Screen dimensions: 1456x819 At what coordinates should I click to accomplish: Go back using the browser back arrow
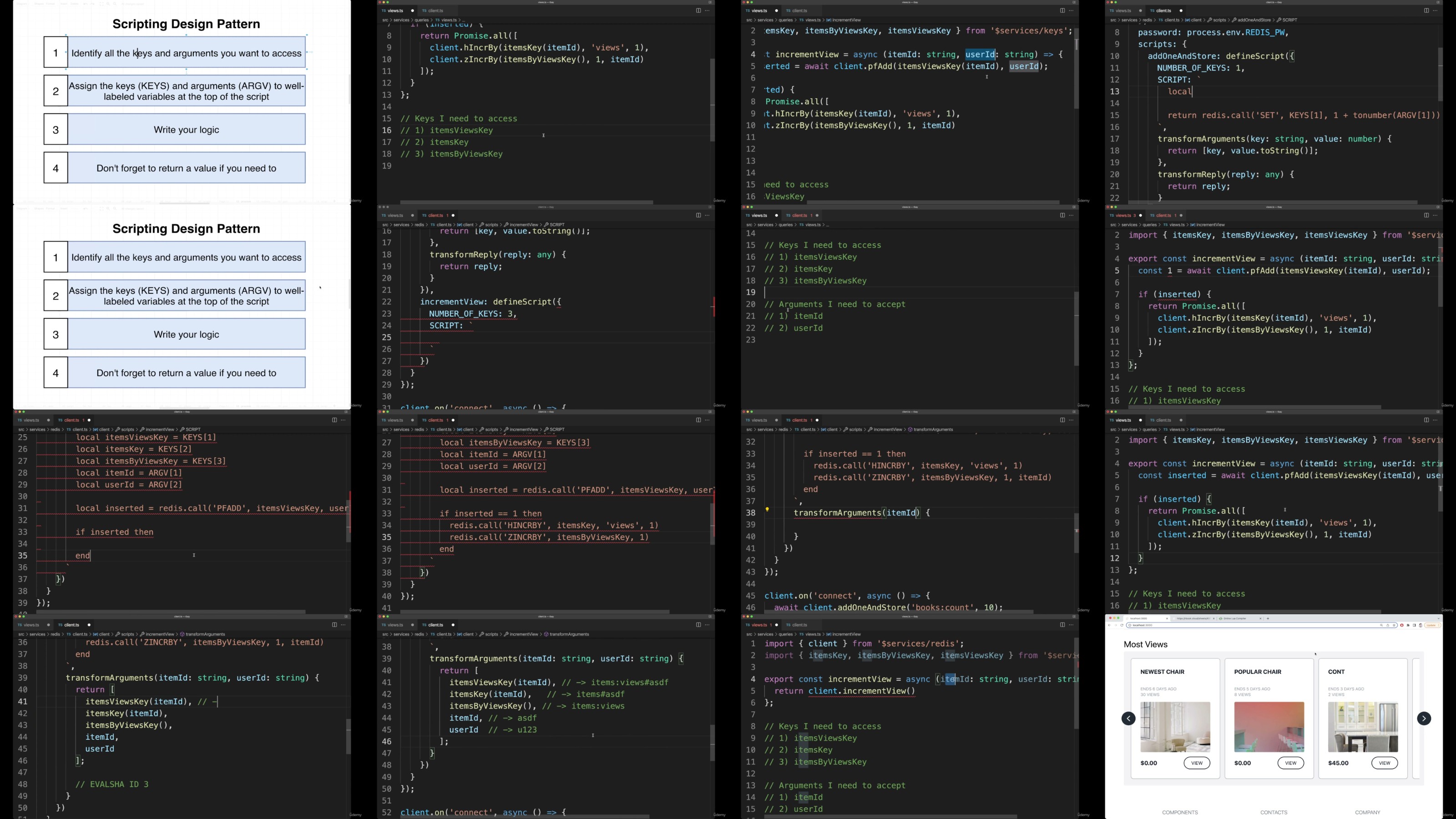(1110, 625)
